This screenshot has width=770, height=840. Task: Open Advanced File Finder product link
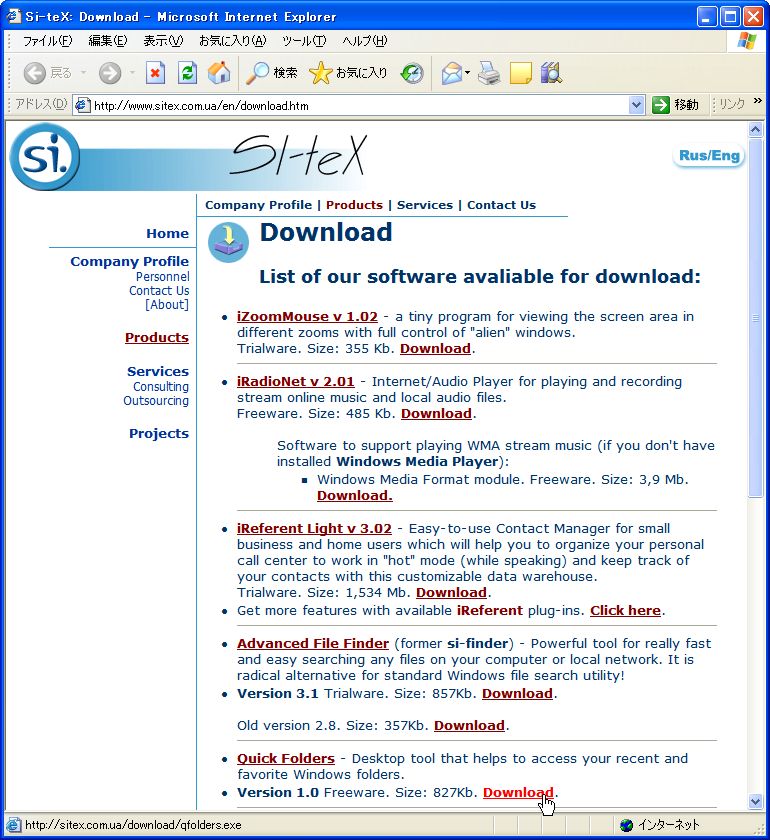[x=313, y=643]
